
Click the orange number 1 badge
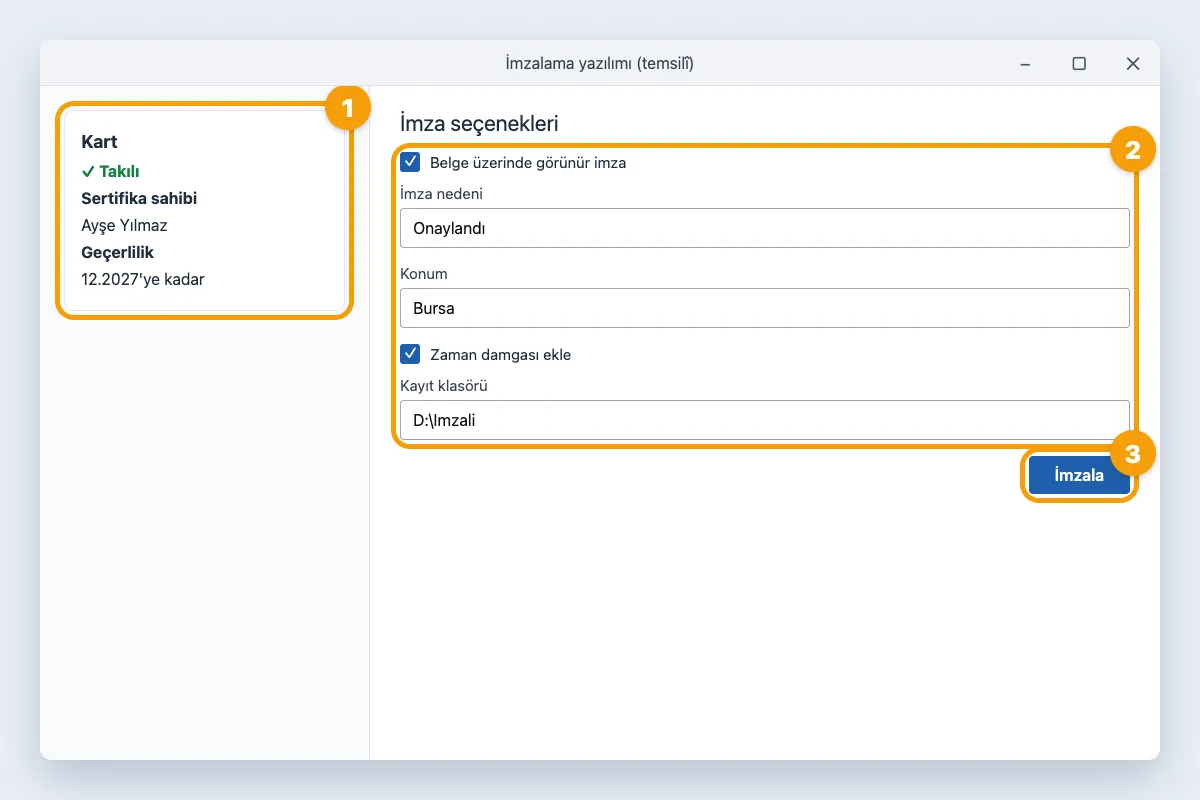(348, 106)
